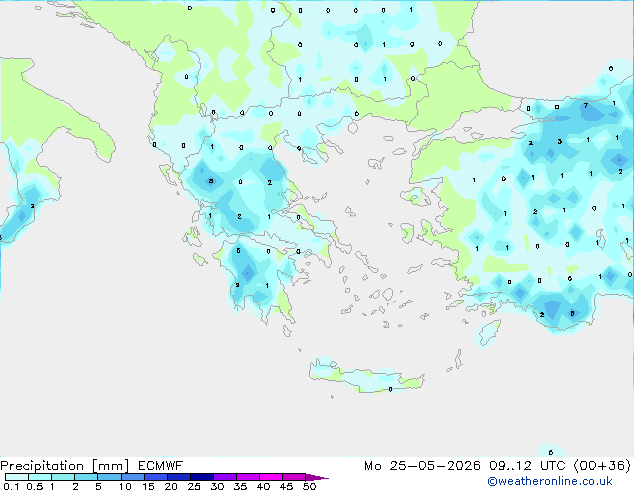The image size is (634, 490).
Task: Click the '0.1' legend scale label
Action: (x=11, y=486)
